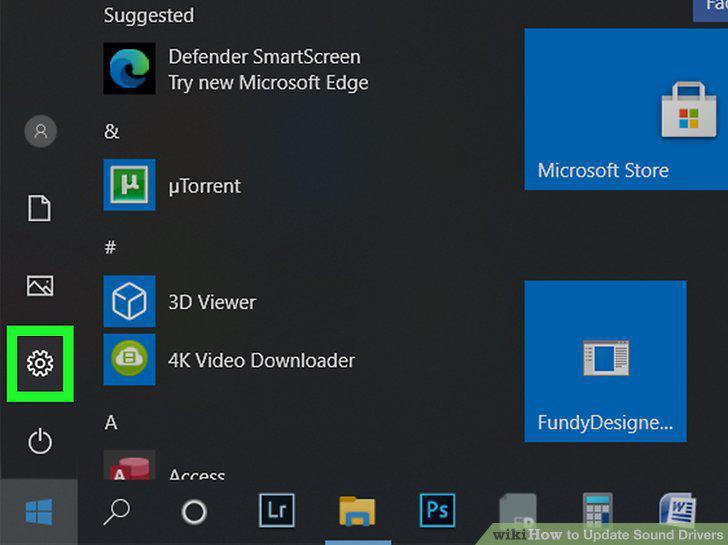
Task: Open the Settings gear icon
Action: [x=40, y=363]
